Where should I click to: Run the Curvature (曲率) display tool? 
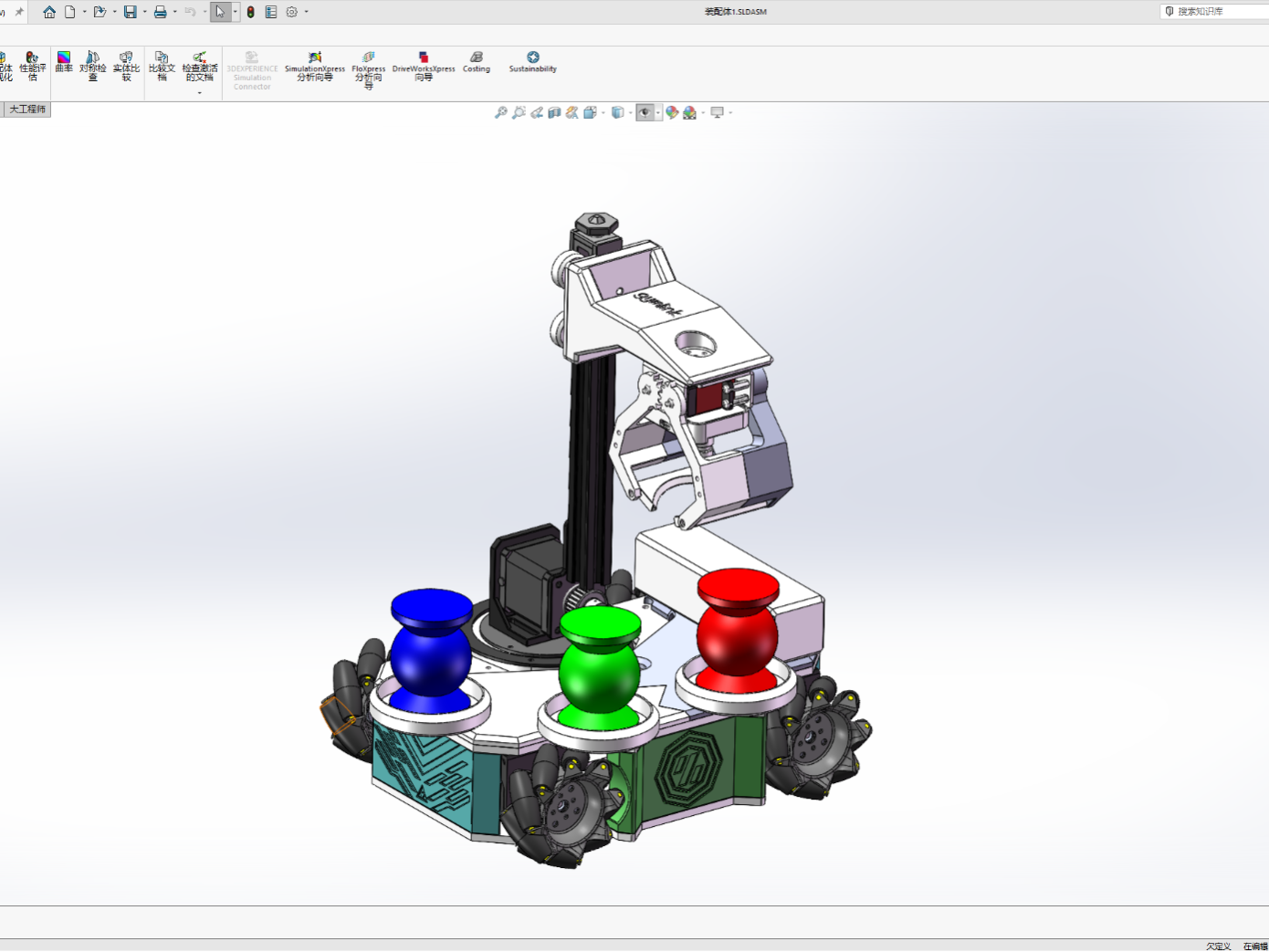pyautogui.click(x=64, y=62)
